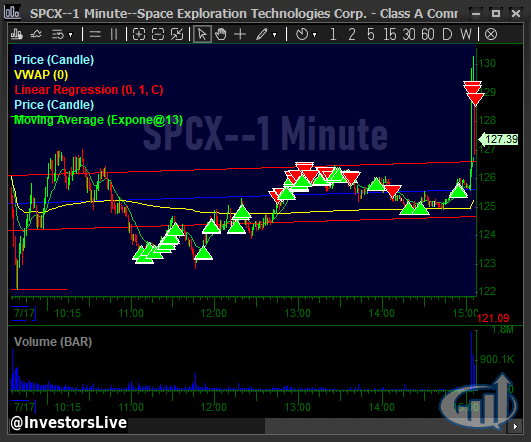Click the scroll right arrow at bottom

pos(515,426)
